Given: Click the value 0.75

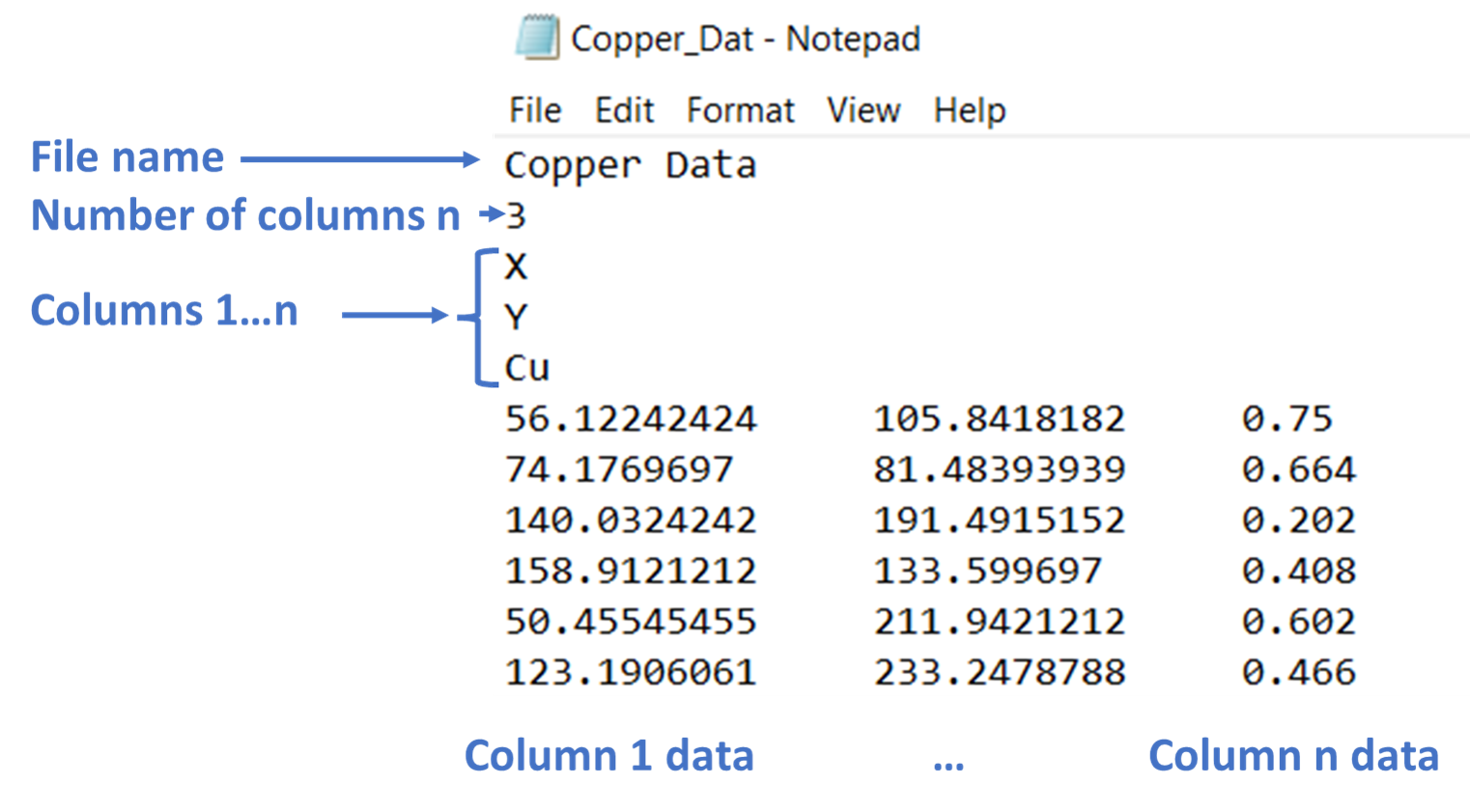Looking at the screenshot, I should point(1287,419).
